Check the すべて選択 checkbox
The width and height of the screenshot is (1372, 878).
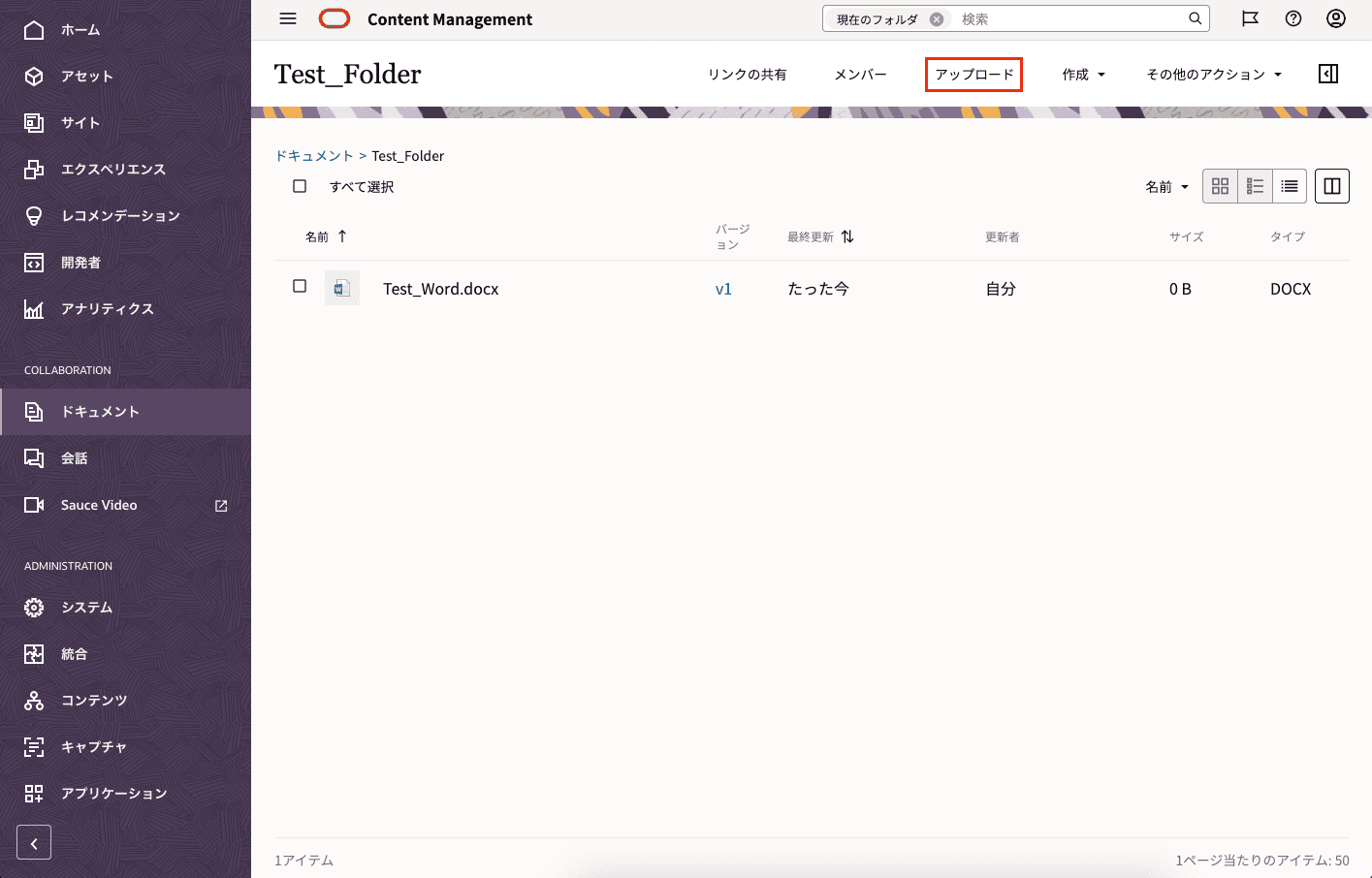click(300, 186)
